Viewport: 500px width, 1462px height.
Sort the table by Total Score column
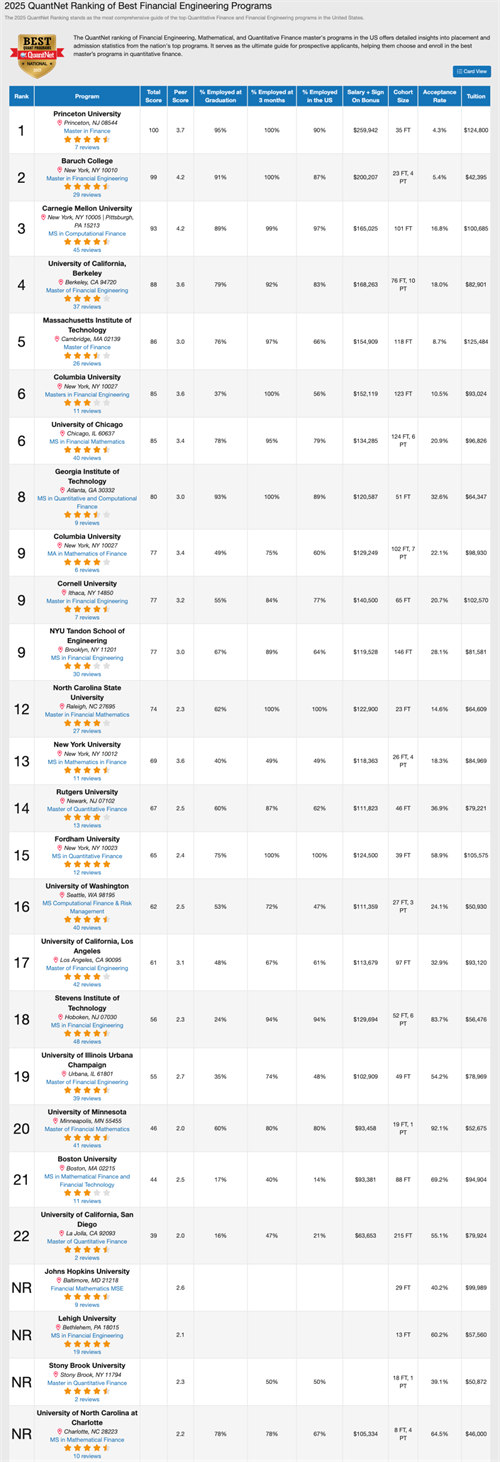tap(154, 96)
